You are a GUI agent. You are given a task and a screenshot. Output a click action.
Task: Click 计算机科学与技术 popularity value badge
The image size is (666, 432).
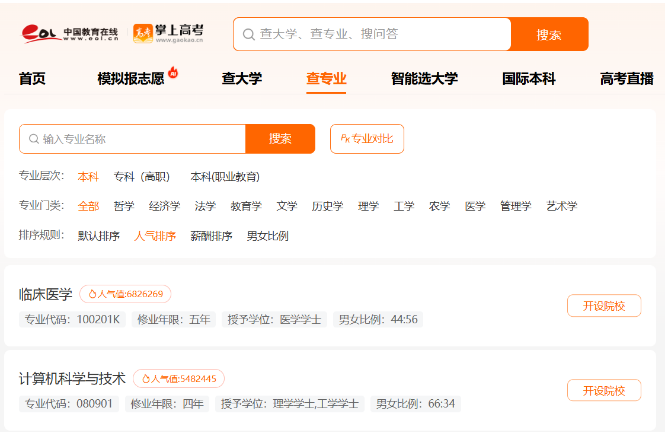pyautogui.click(x=178, y=379)
